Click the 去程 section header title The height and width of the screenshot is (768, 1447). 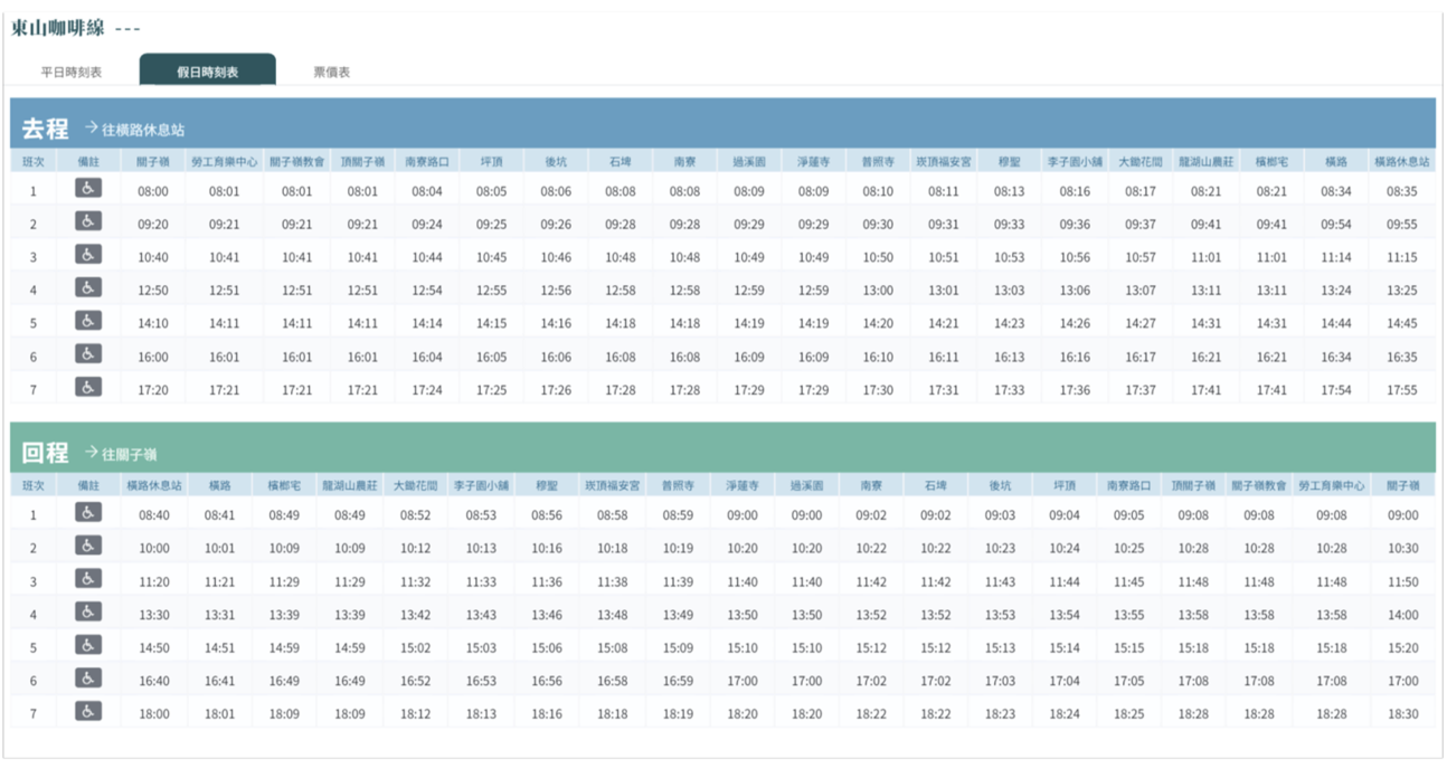[45, 129]
